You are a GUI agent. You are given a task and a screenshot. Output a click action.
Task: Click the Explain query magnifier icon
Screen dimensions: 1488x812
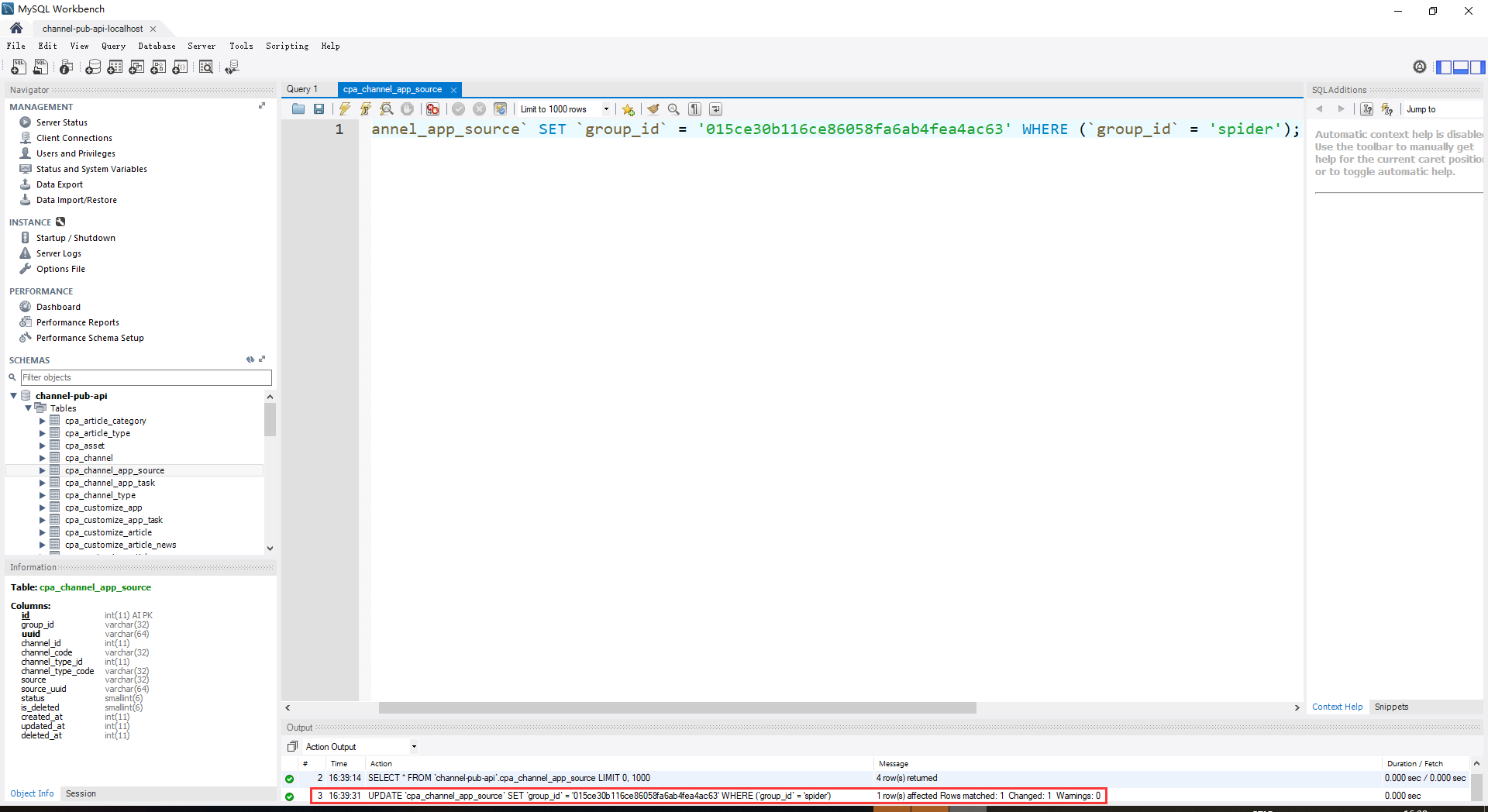tap(386, 109)
